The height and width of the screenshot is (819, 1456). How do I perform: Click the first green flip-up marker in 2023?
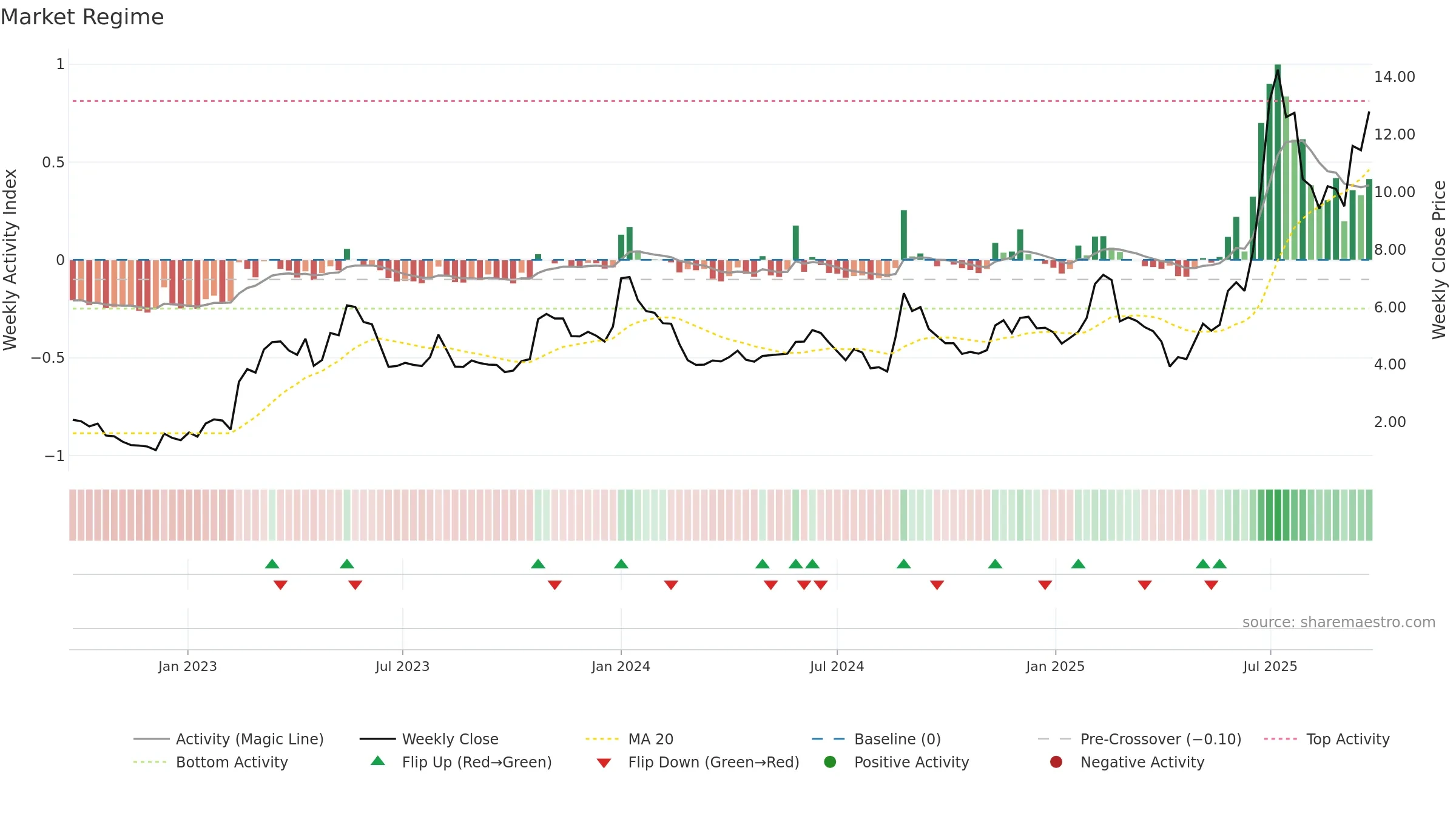tap(272, 564)
